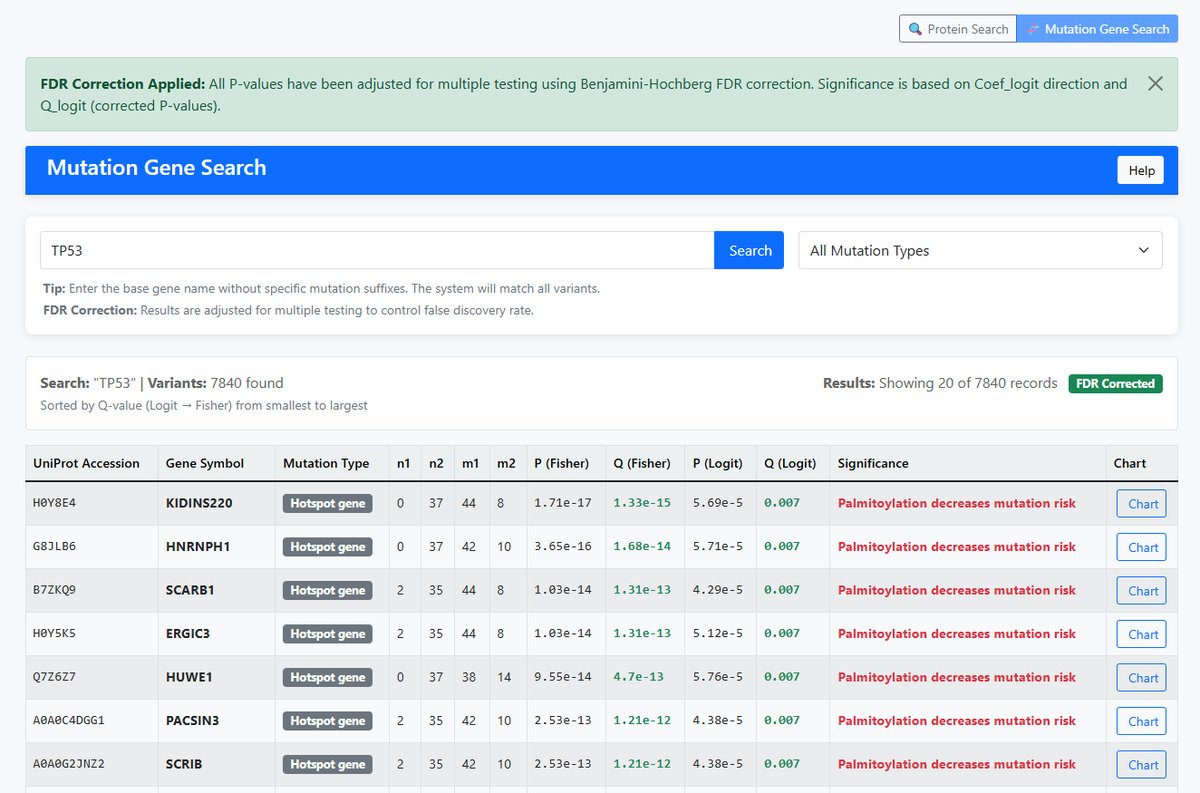The width and height of the screenshot is (1200, 793).
Task: Open the Chart for HUWE1
Action: point(1140,677)
